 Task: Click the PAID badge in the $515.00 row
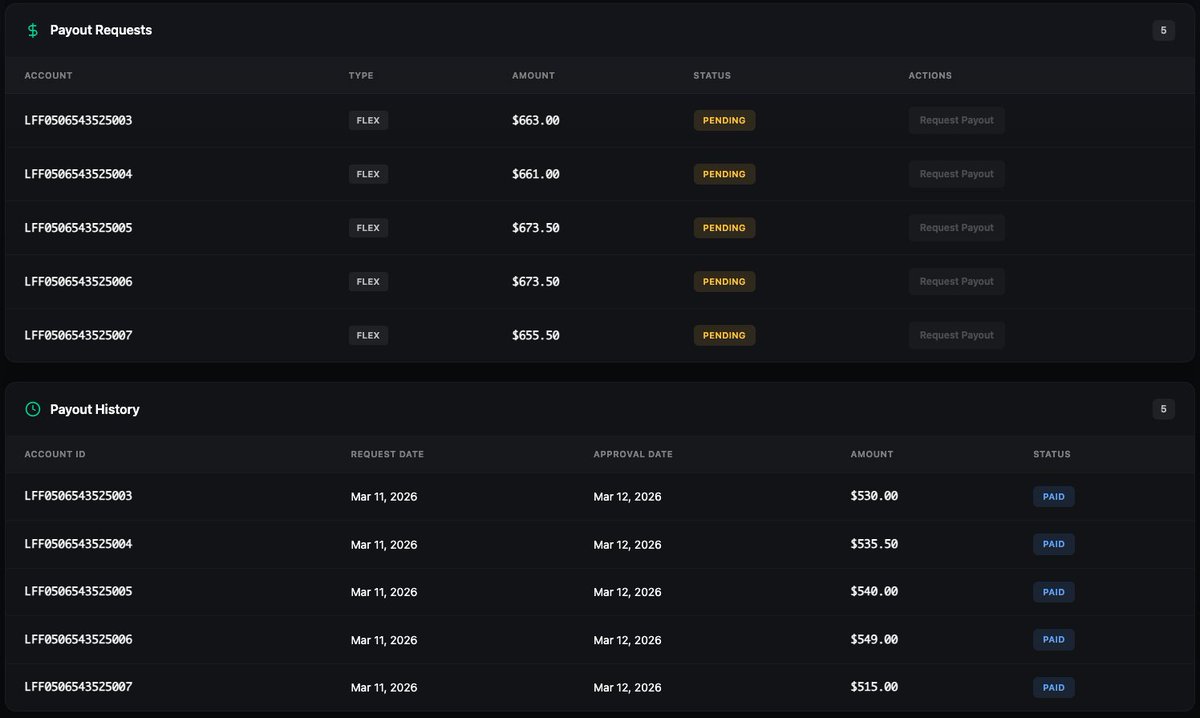(1054, 687)
